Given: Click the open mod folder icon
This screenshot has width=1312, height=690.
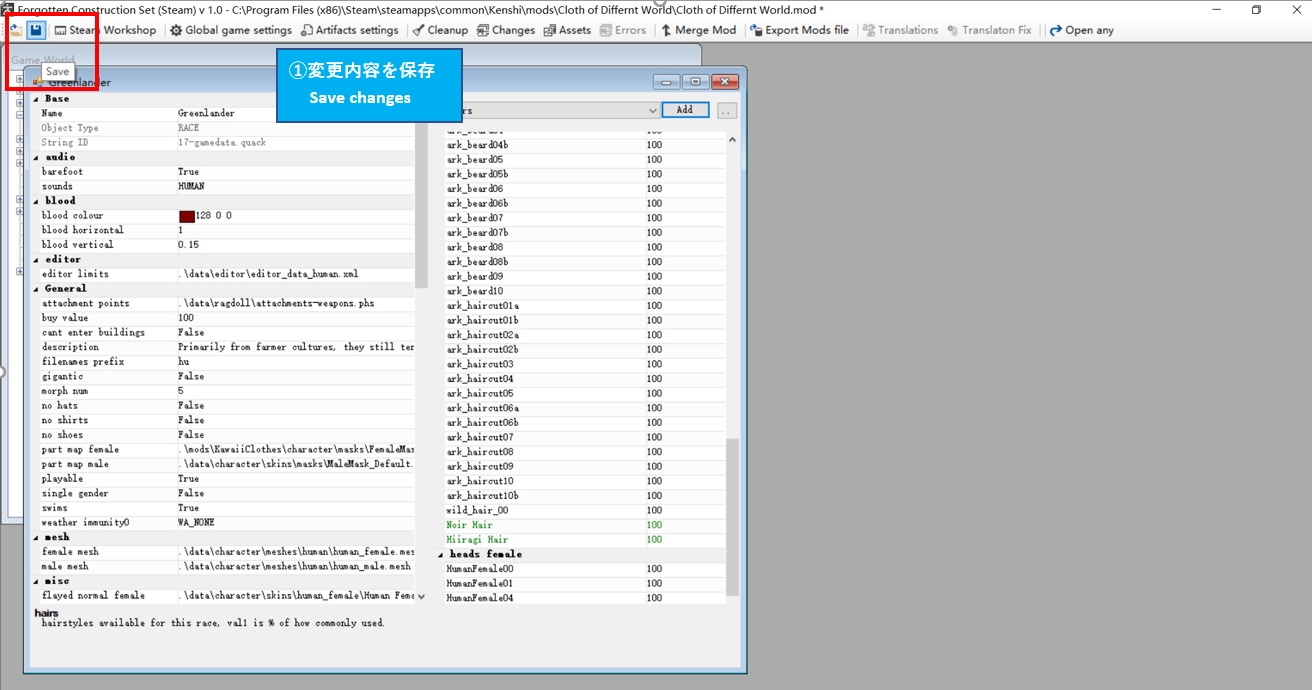Looking at the screenshot, I should pos(16,30).
